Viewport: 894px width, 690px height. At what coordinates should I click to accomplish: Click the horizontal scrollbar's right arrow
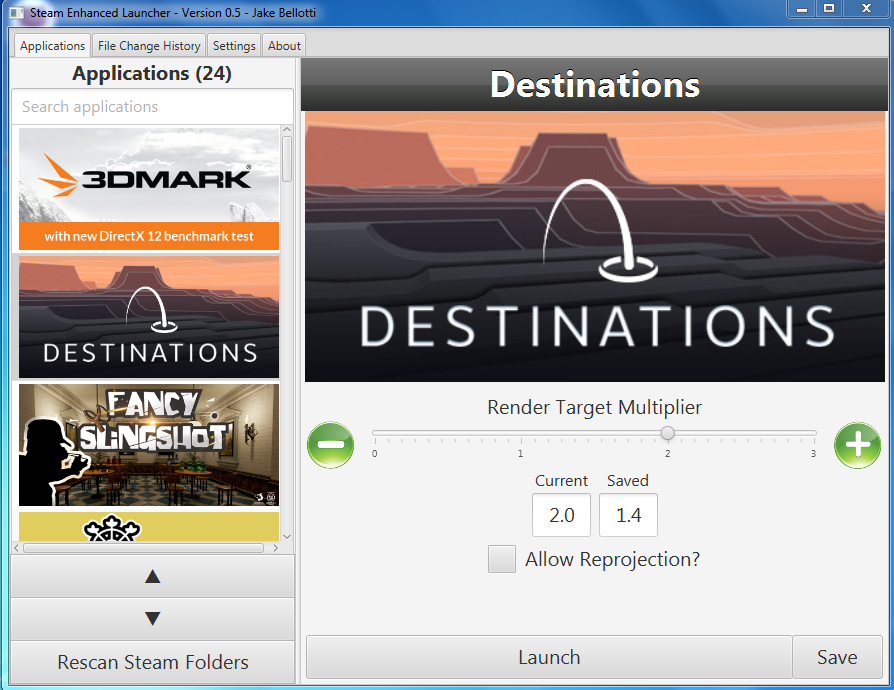(275, 548)
